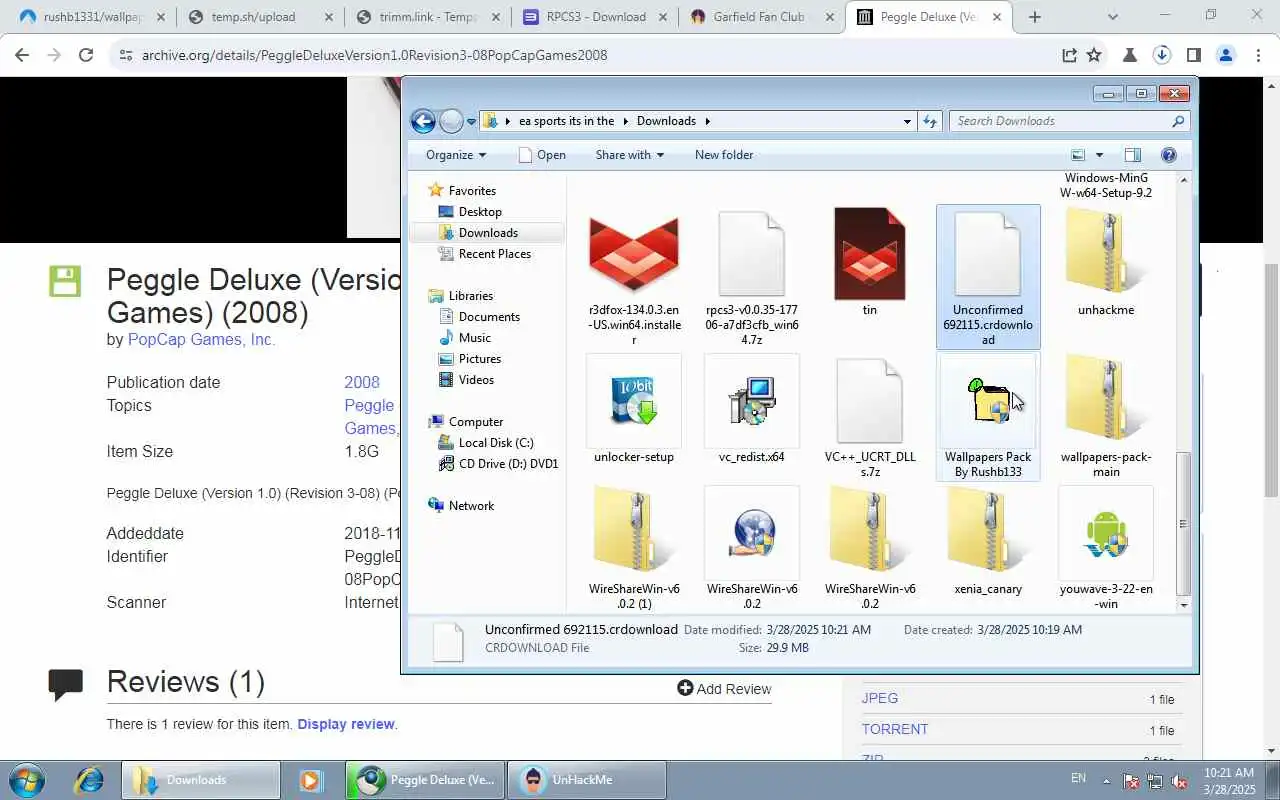Viewport: 1280px width, 800px height.
Task: Switch to the trimm.link browser tab
Action: tap(428, 17)
